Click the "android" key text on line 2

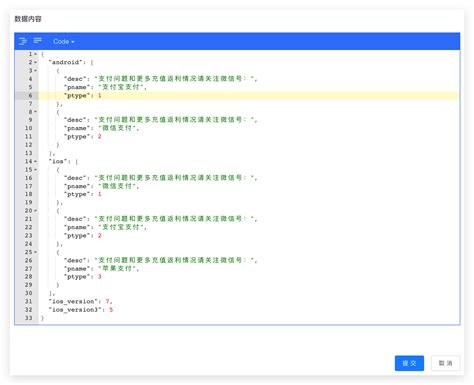pos(65,62)
